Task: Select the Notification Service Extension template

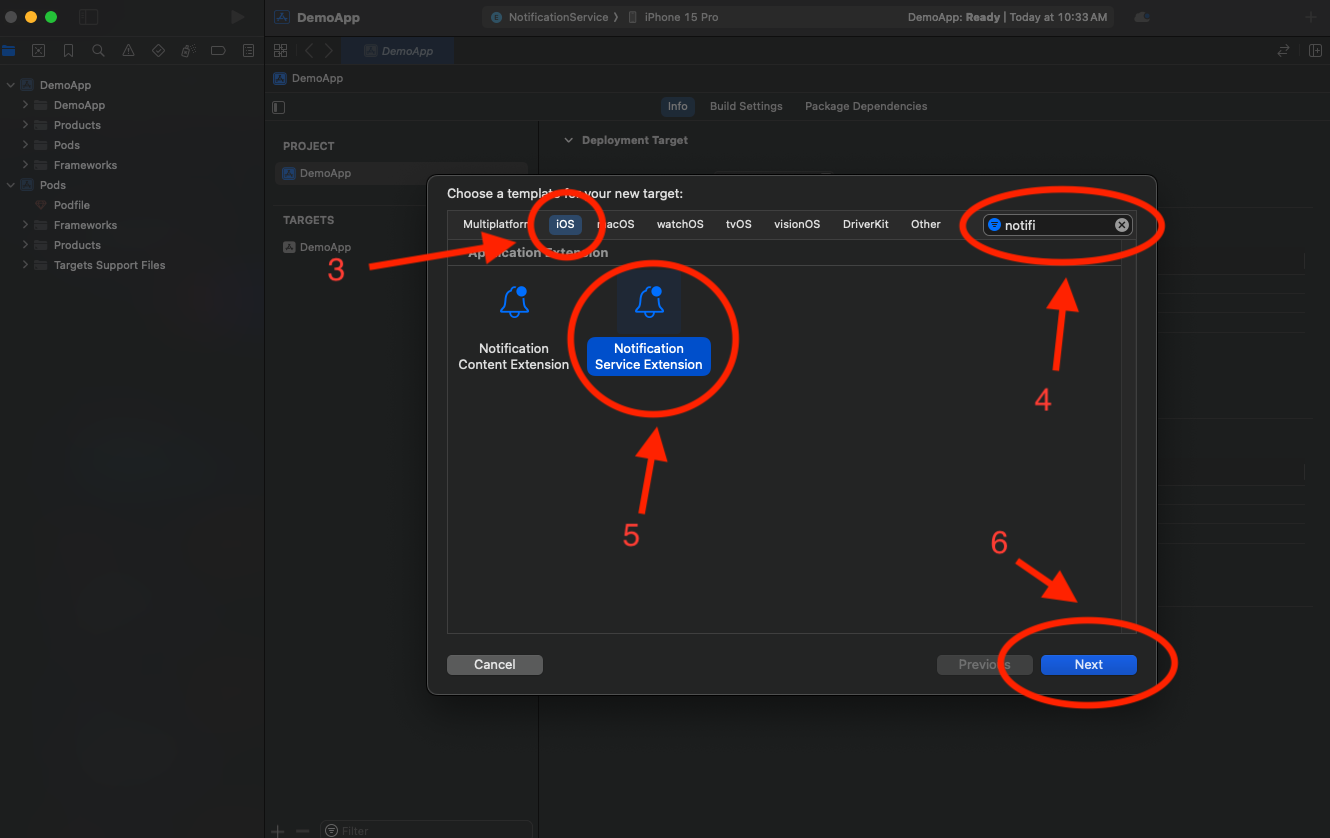Action: tap(649, 328)
